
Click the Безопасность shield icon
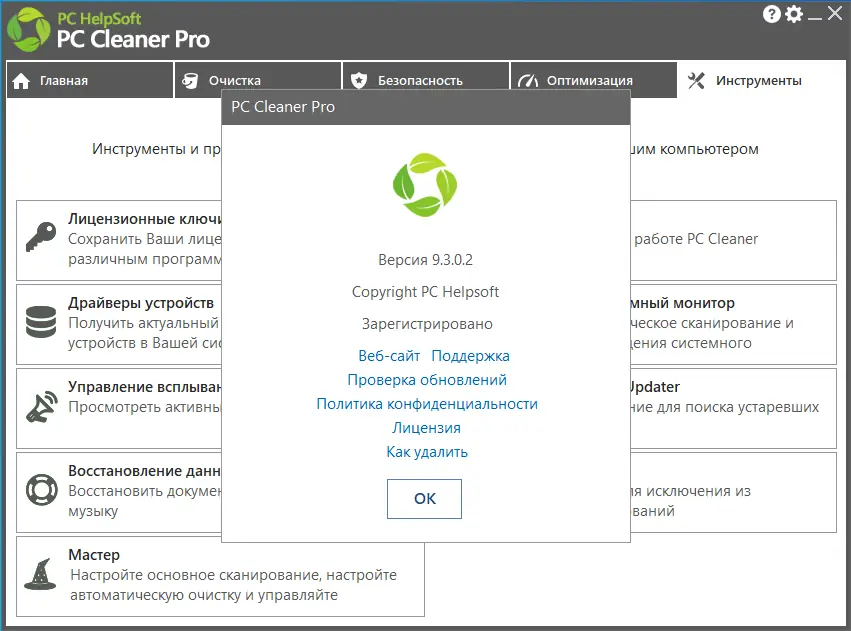pyautogui.click(x=358, y=78)
